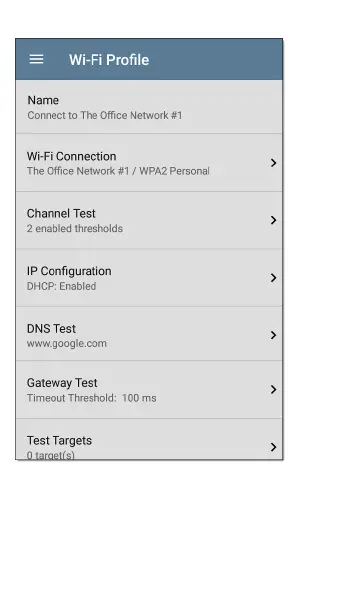Open the Gateway Test label

point(62,383)
